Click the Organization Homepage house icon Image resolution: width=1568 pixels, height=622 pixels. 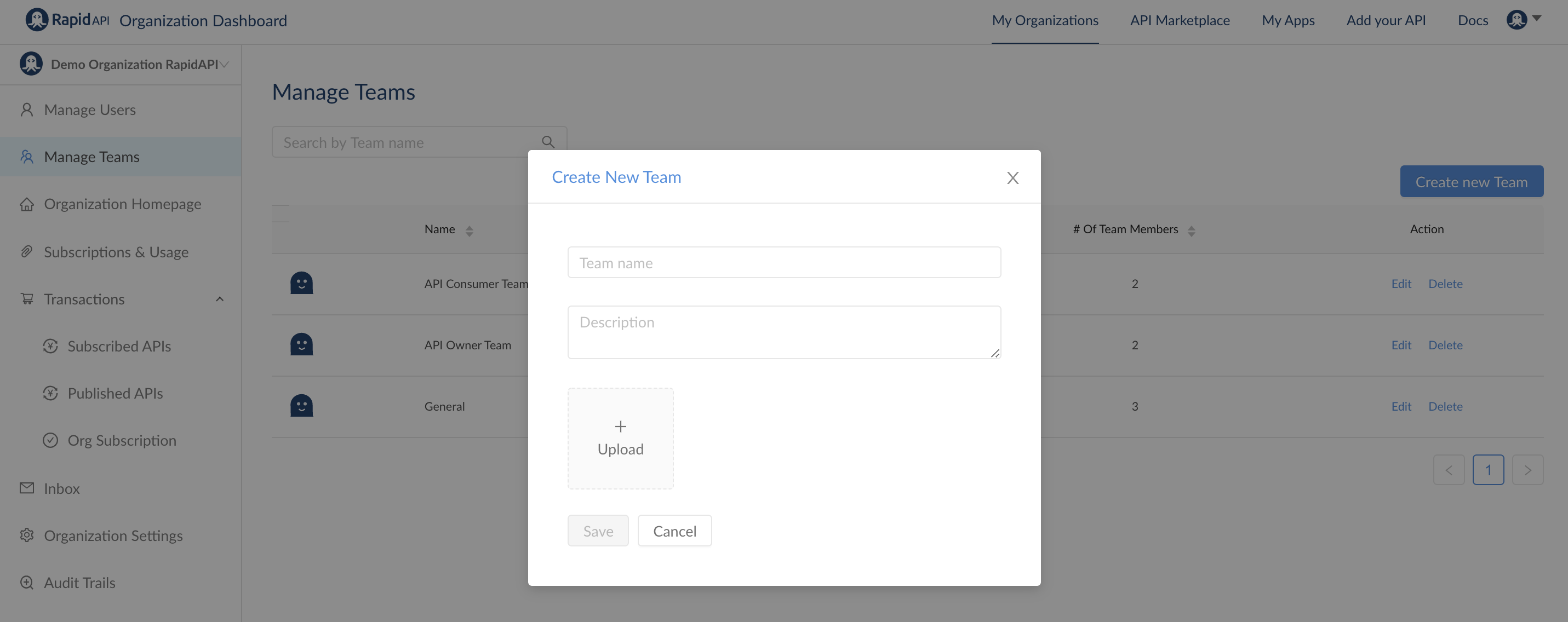pyautogui.click(x=27, y=204)
